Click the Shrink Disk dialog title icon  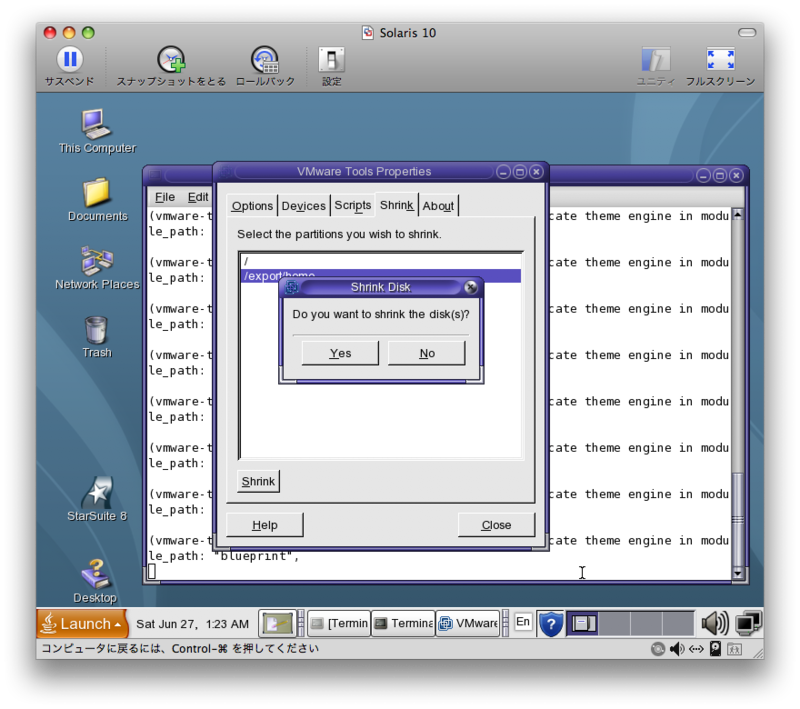(x=292, y=287)
